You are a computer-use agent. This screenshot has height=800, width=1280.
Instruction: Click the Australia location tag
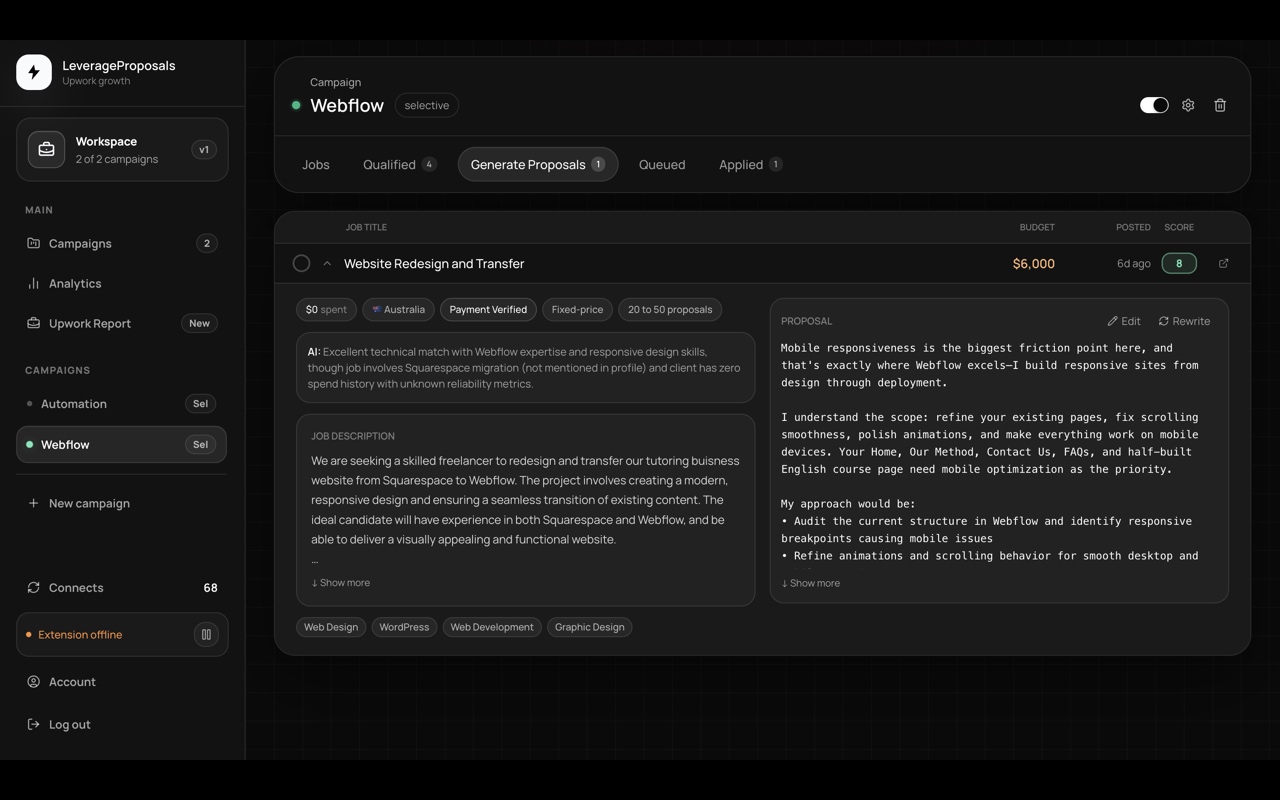click(x=398, y=310)
